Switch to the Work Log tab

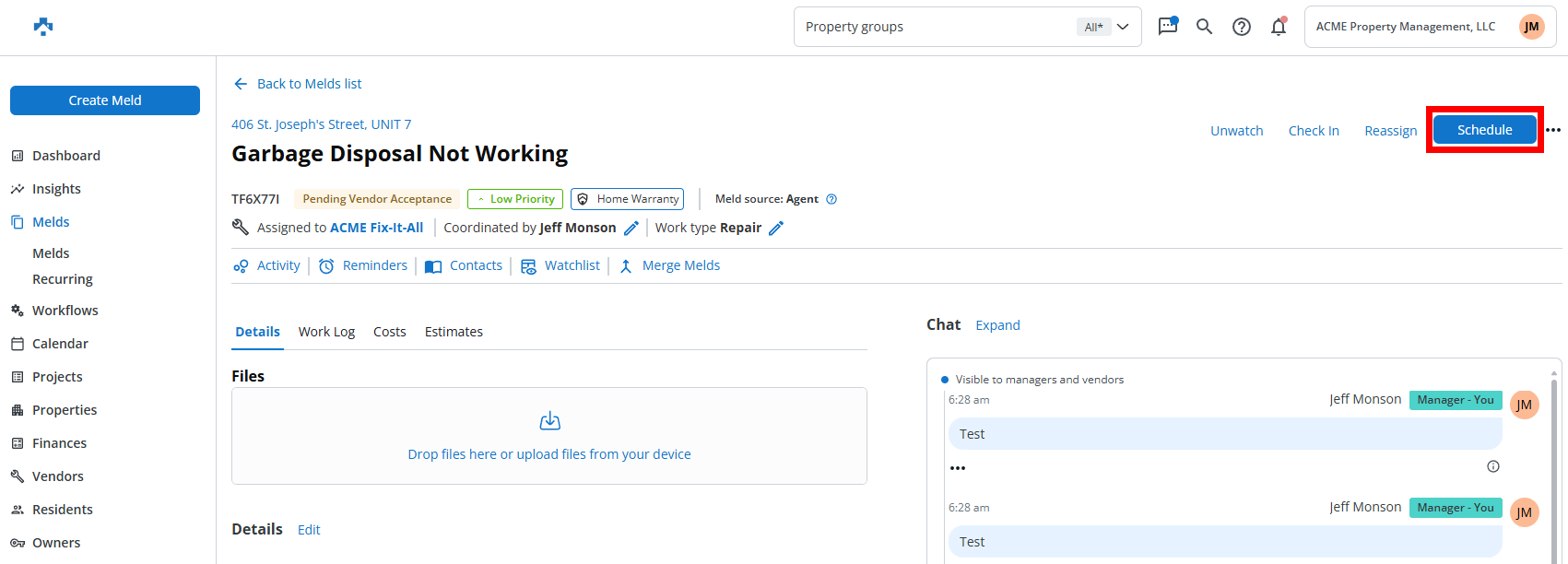(326, 332)
